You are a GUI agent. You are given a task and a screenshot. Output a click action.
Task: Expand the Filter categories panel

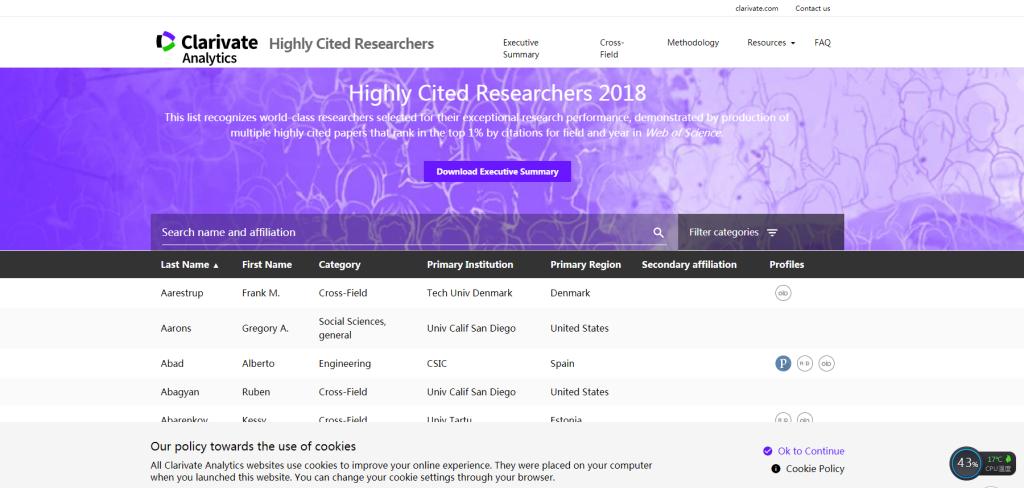[733, 232]
